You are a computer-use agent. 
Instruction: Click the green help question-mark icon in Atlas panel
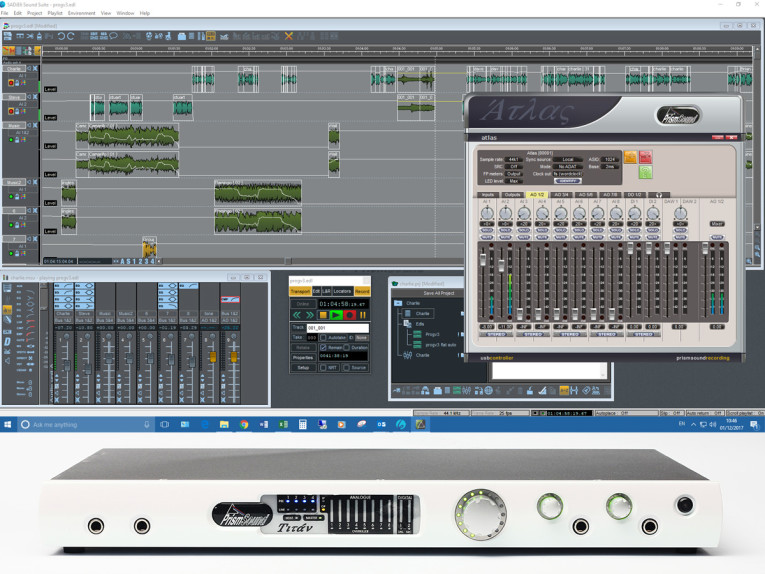(645, 172)
